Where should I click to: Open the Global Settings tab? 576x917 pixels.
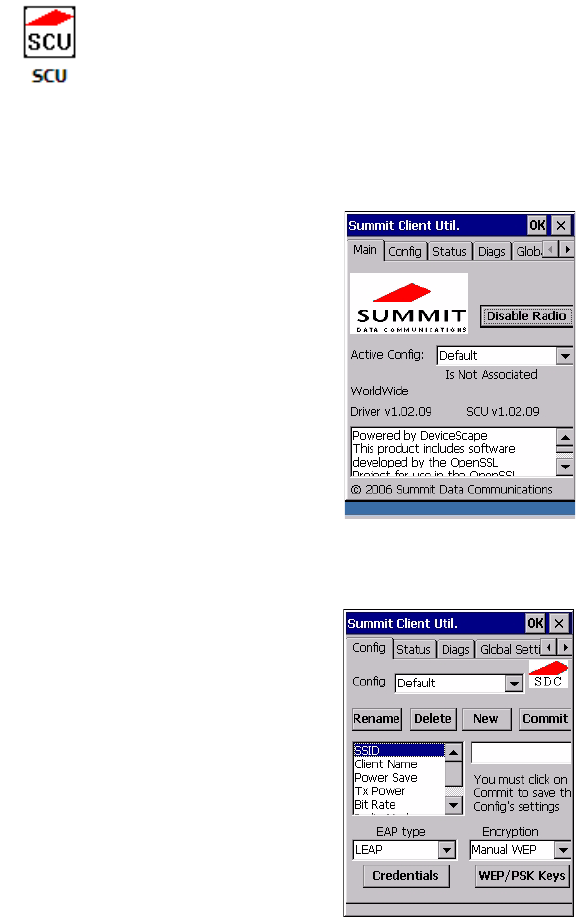tap(509, 649)
